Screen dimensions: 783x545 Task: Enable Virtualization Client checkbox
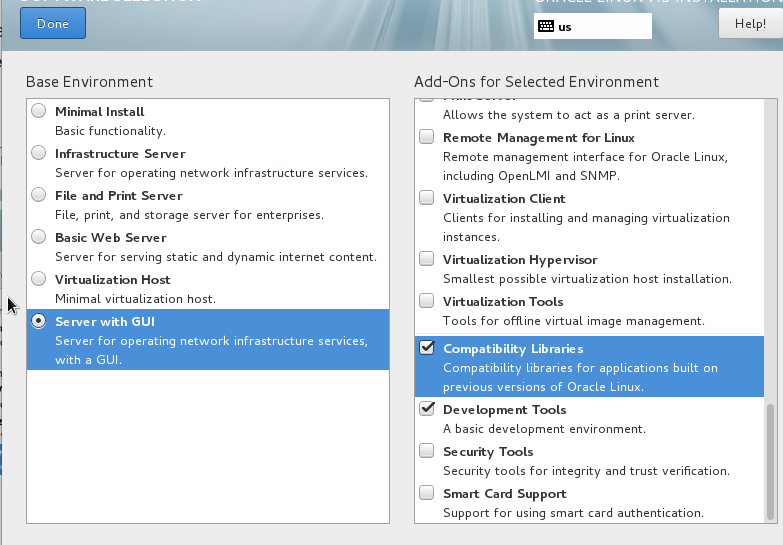coord(426,197)
